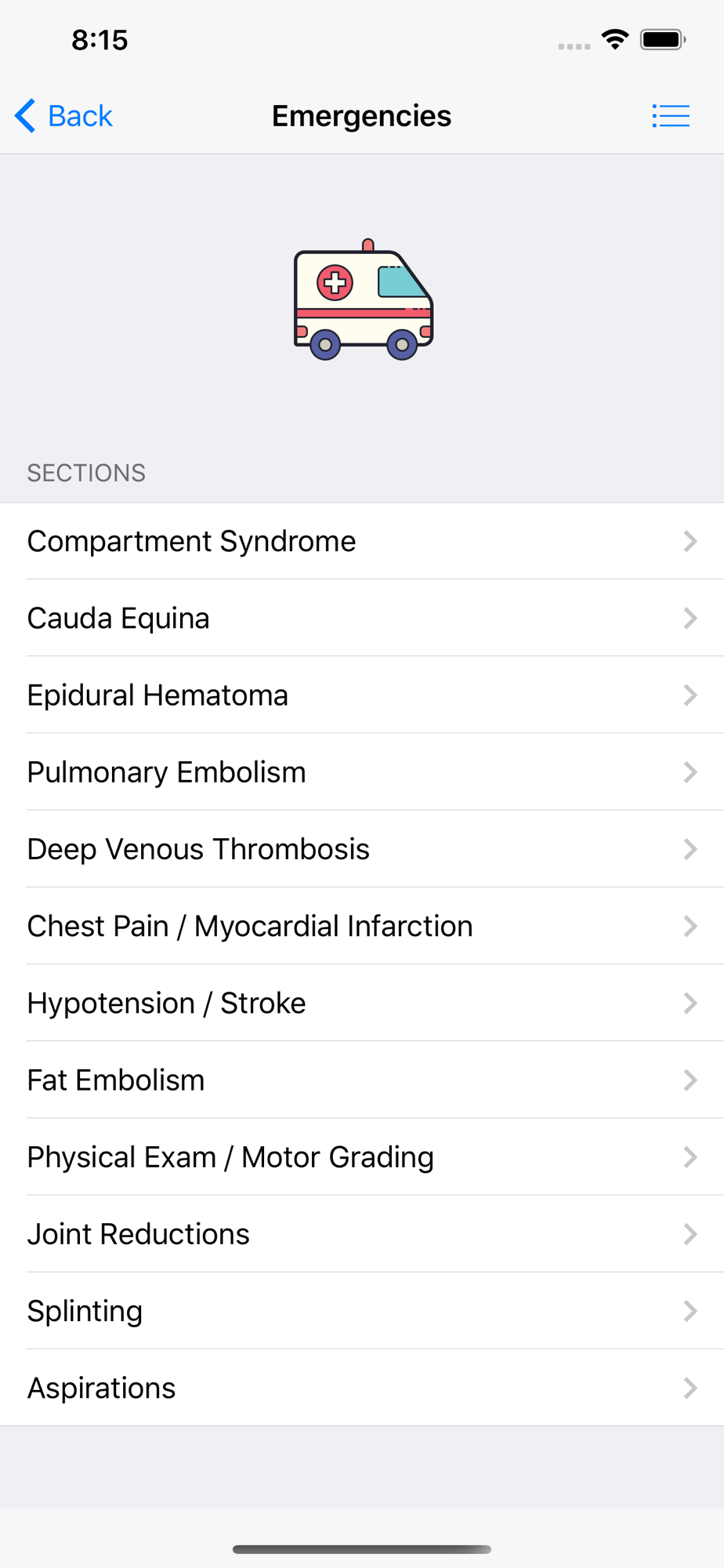
Task: Open the list menu icon in navigation bar
Action: [671, 116]
